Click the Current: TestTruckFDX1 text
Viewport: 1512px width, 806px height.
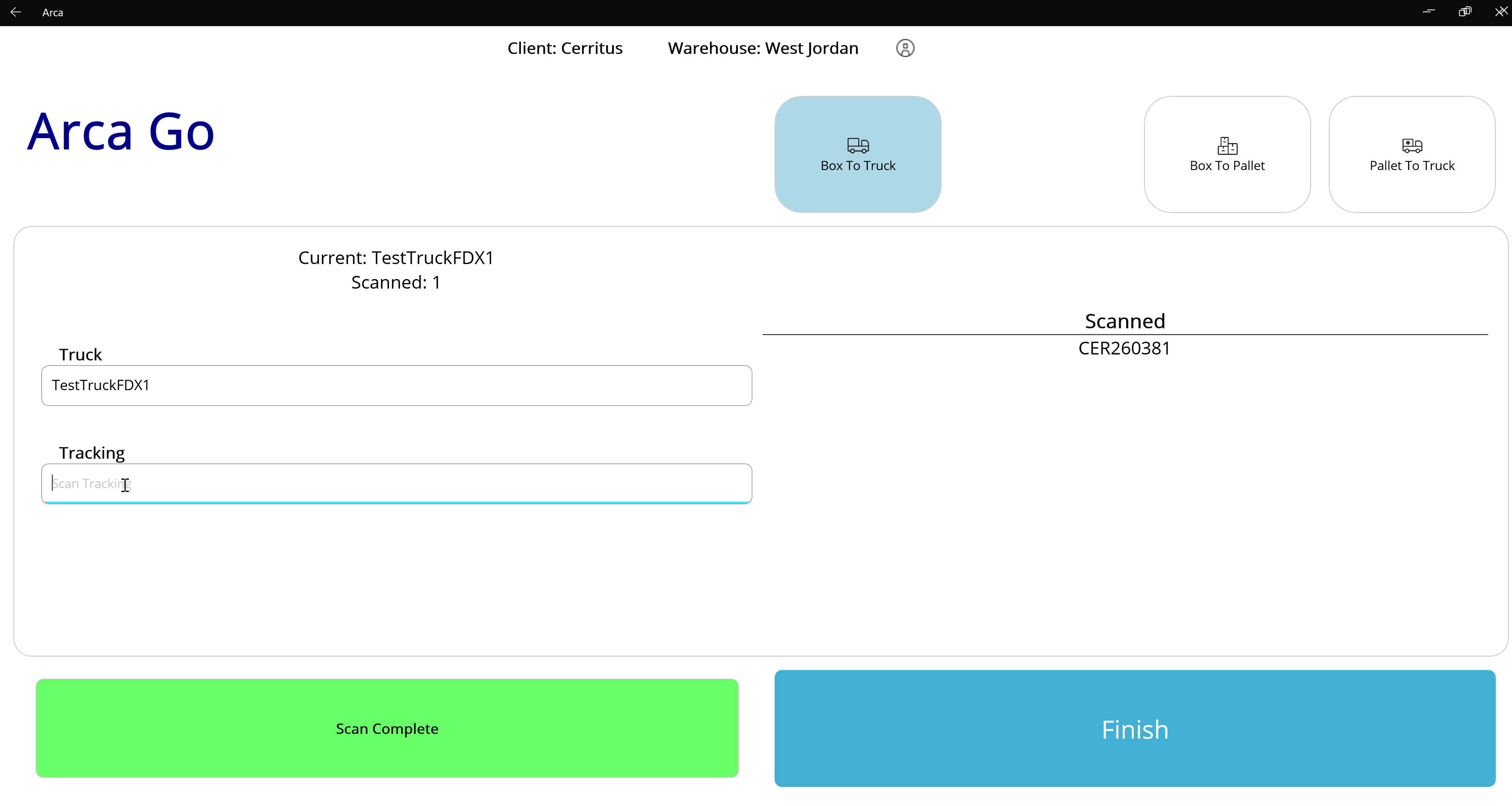point(396,258)
